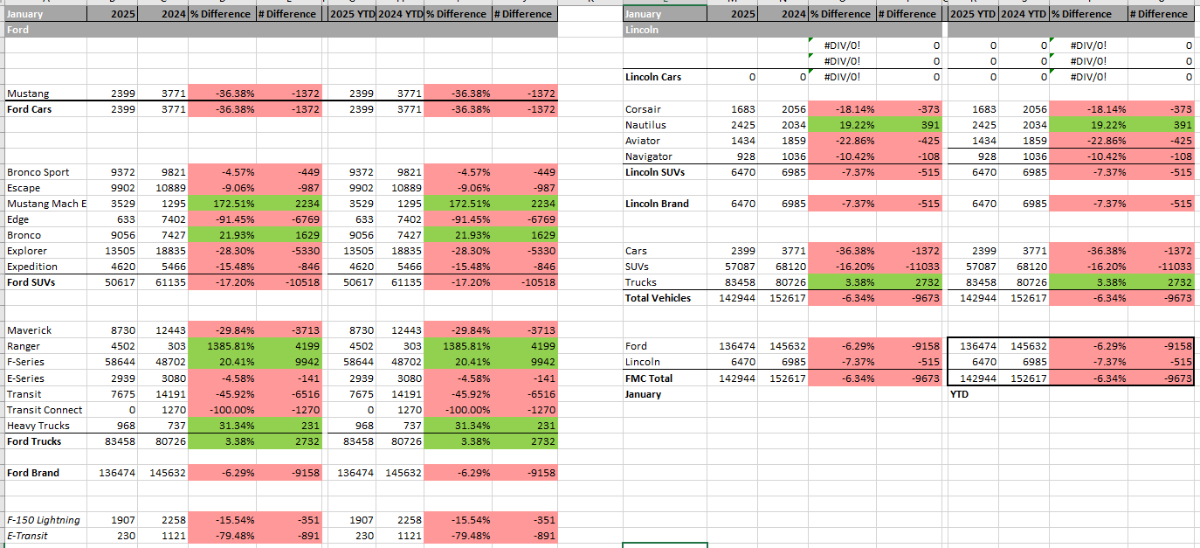Select the Lincoln table's 2024 YTD column header
The height and width of the screenshot is (548, 1200).
[1023, 14]
